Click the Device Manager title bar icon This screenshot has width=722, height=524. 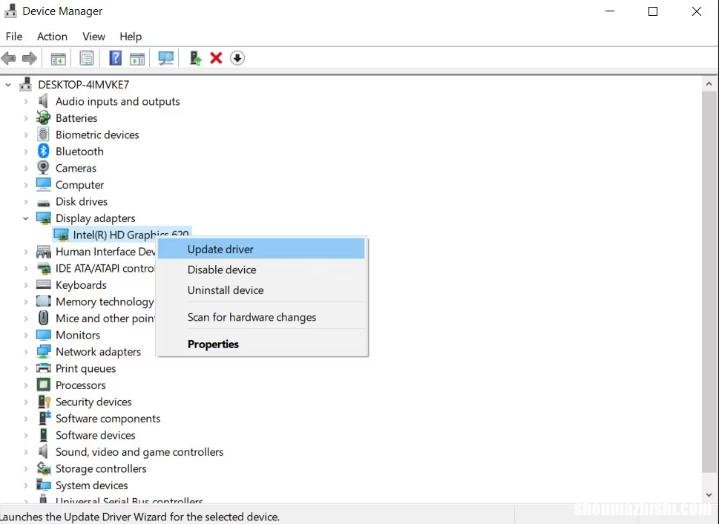(10, 11)
